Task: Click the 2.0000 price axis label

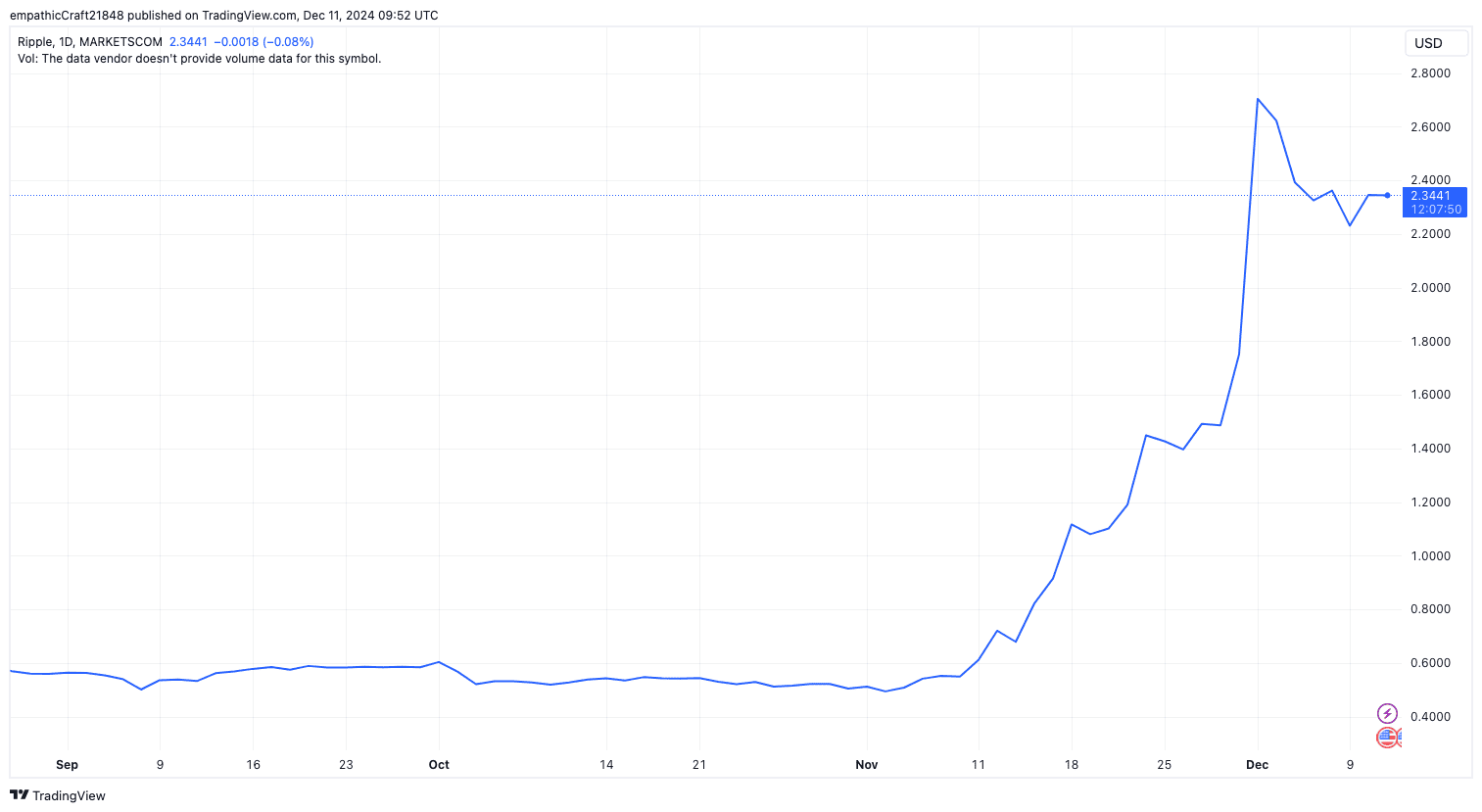Action: coord(1430,288)
